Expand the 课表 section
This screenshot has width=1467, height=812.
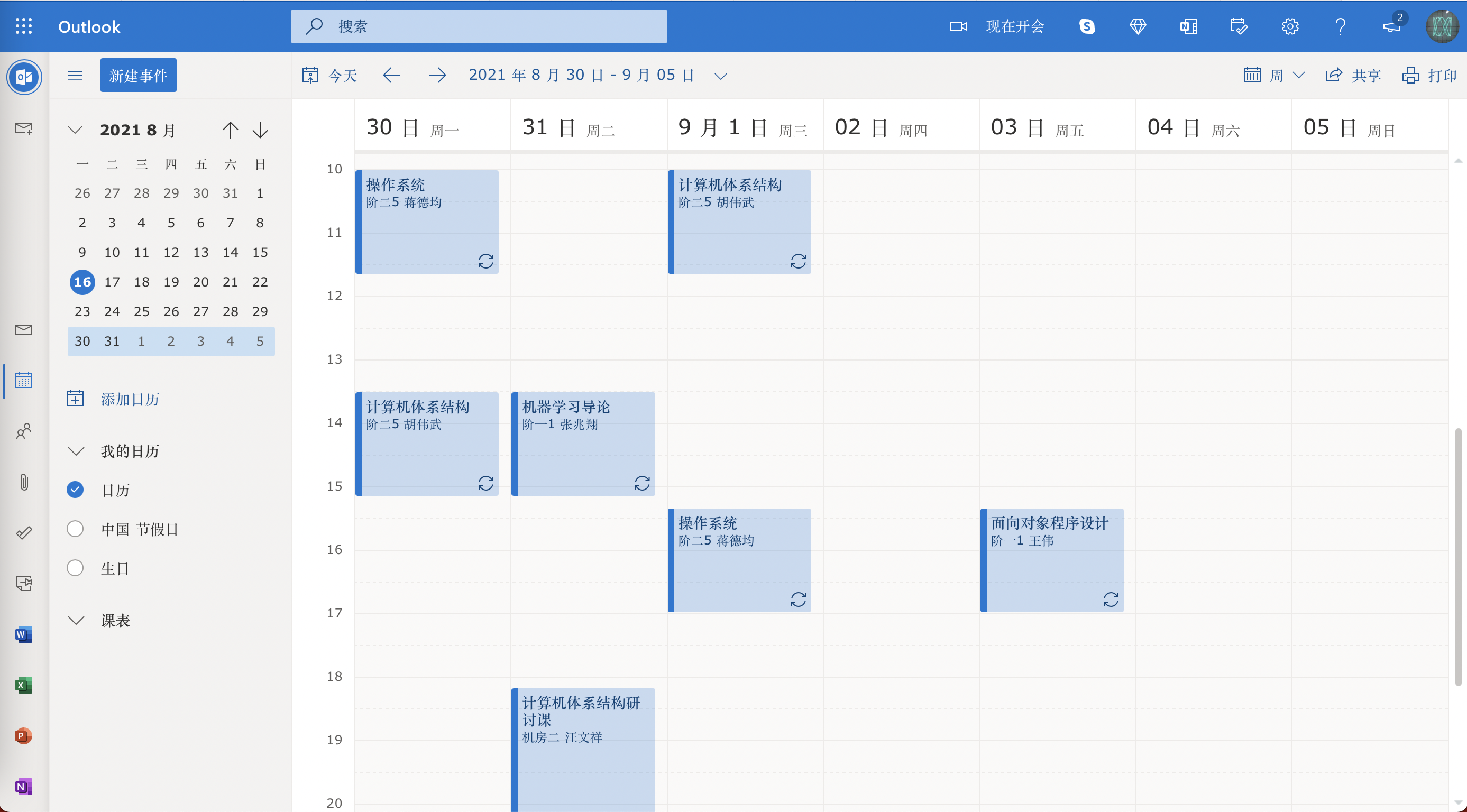(x=76, y=620)
